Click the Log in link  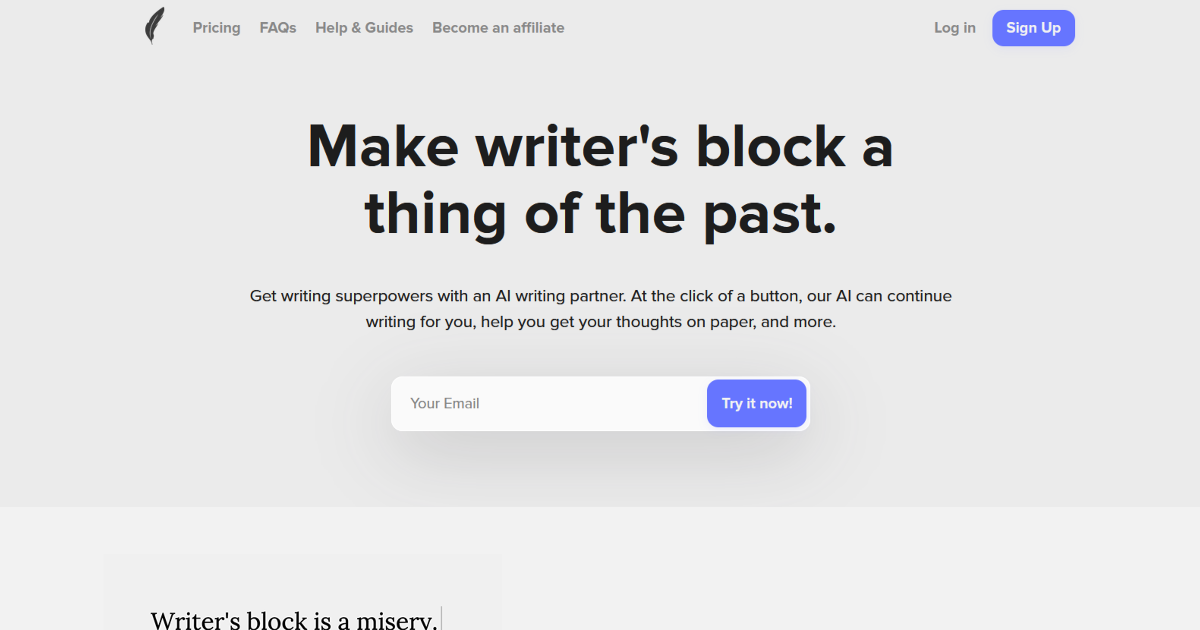coord(954,27)
